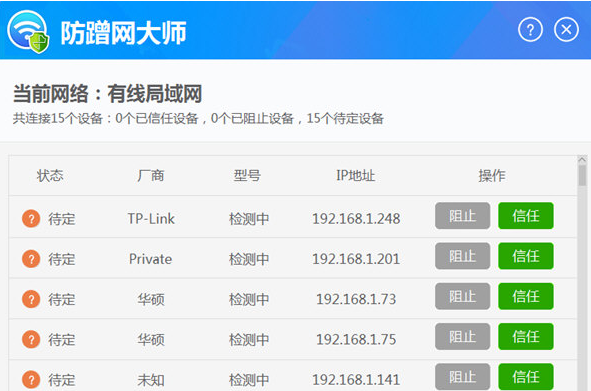Screen dimensions: 591x391
Task: Click the 型号 column header
Action: (247, 176)
